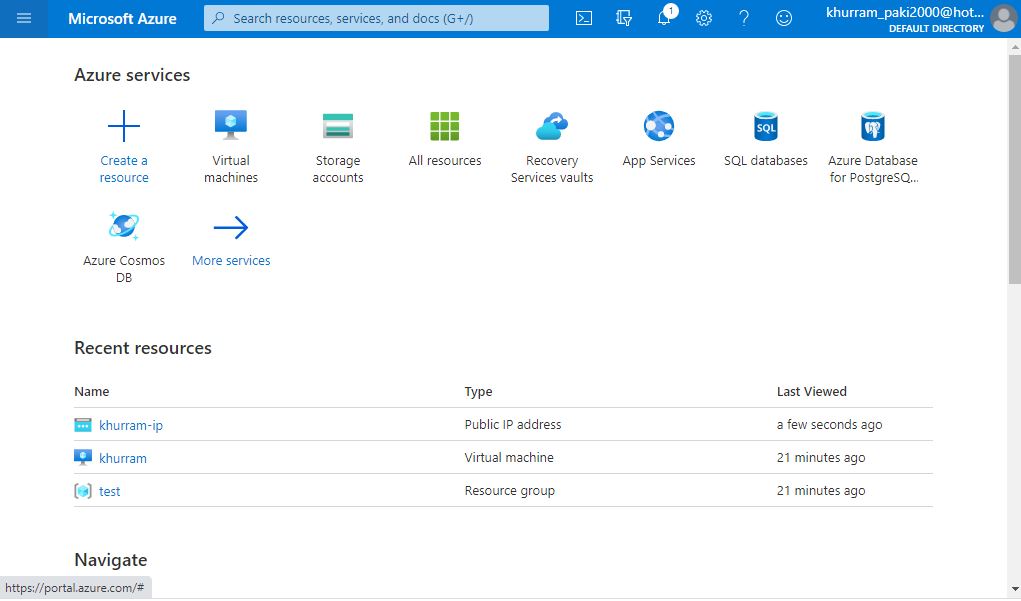Click the Azure Database for PostgreSQL label
1021x601 pixels.
(x=873, y=169)
